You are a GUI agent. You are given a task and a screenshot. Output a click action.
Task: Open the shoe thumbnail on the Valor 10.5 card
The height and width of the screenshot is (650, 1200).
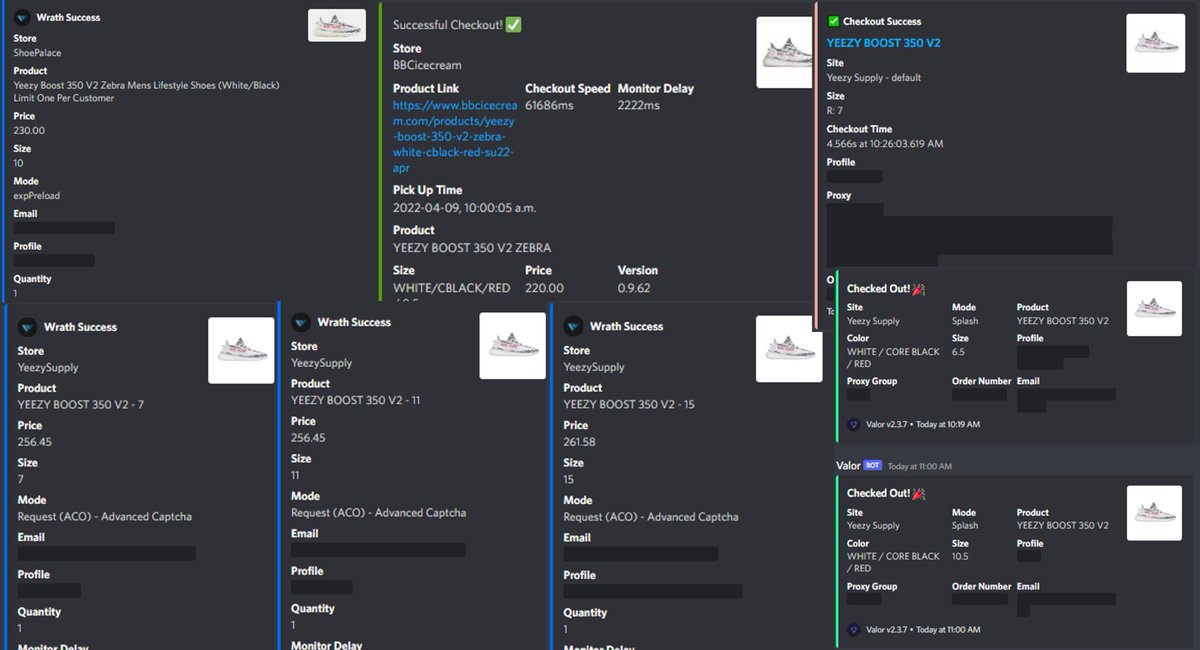(x=1155, y=513)
